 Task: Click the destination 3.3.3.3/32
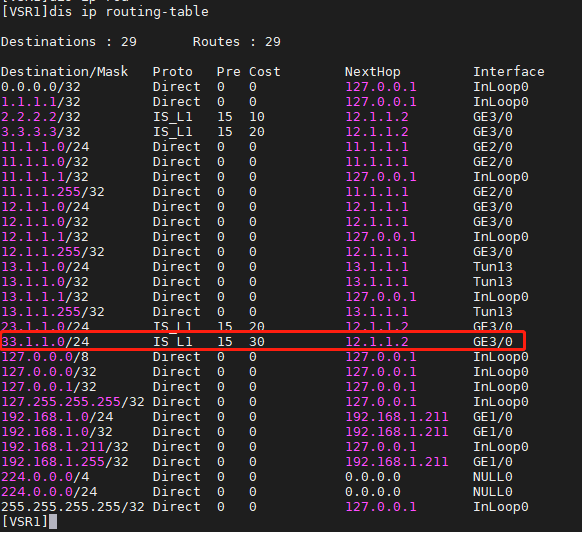pyautogui.click(x=41, y=132)
